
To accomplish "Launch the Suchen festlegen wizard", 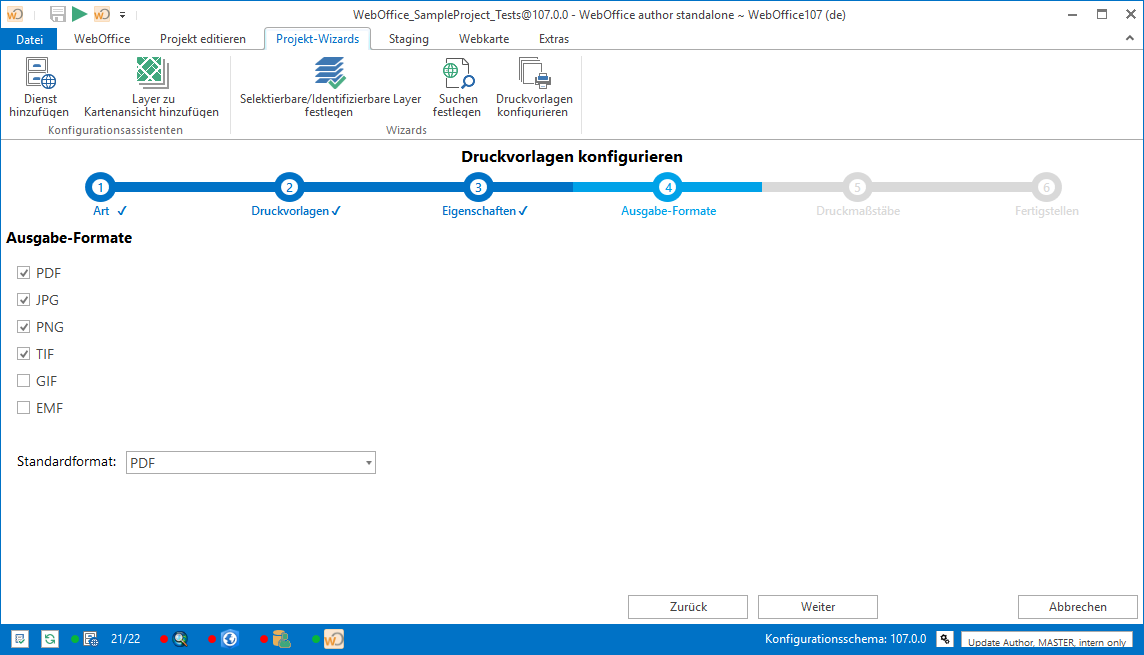I will (457, 85).
